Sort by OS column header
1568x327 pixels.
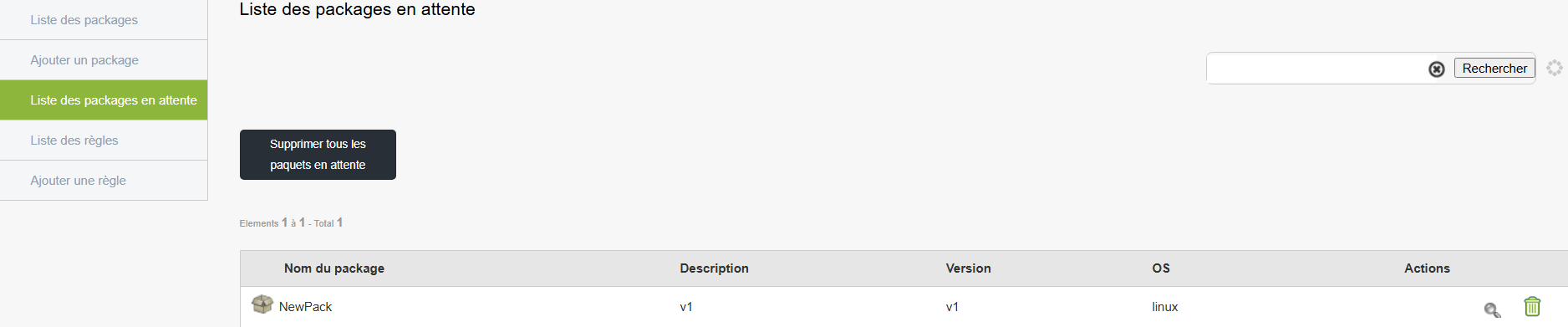click(1161, 268)
